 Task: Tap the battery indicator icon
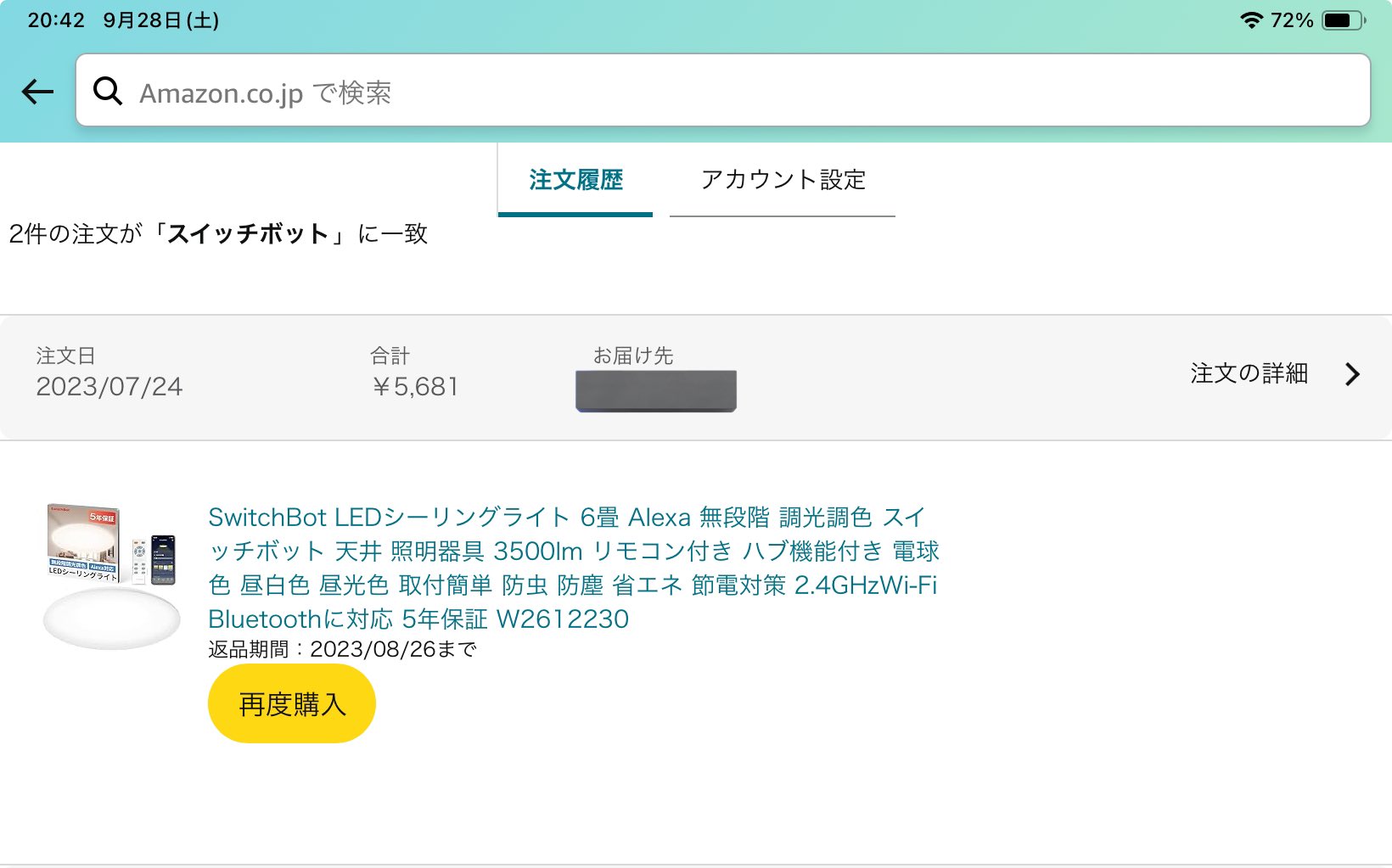click(x=1344, y=20)
